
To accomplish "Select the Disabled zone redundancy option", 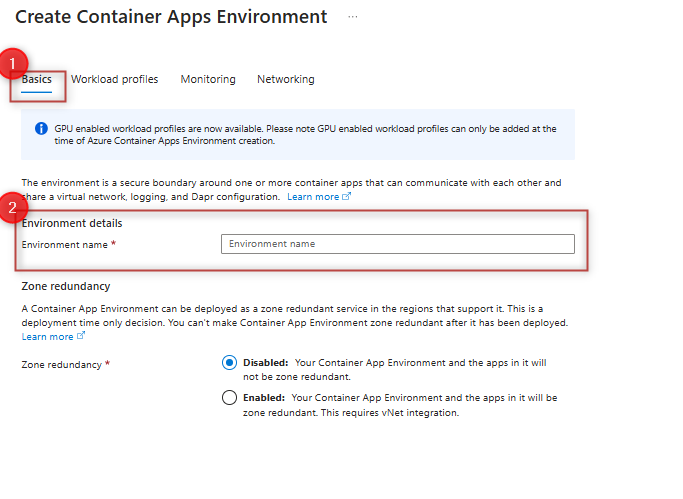I will 229,363.
